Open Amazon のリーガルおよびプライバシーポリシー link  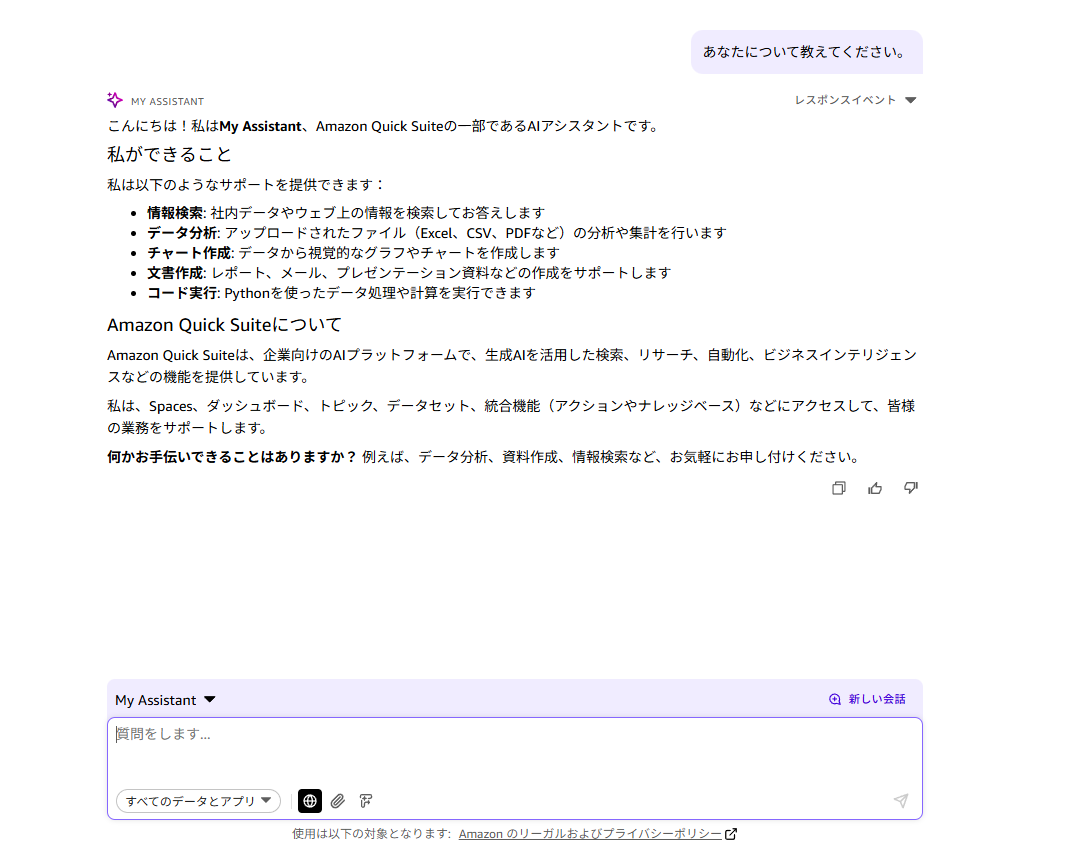click(x=590, y=834)
